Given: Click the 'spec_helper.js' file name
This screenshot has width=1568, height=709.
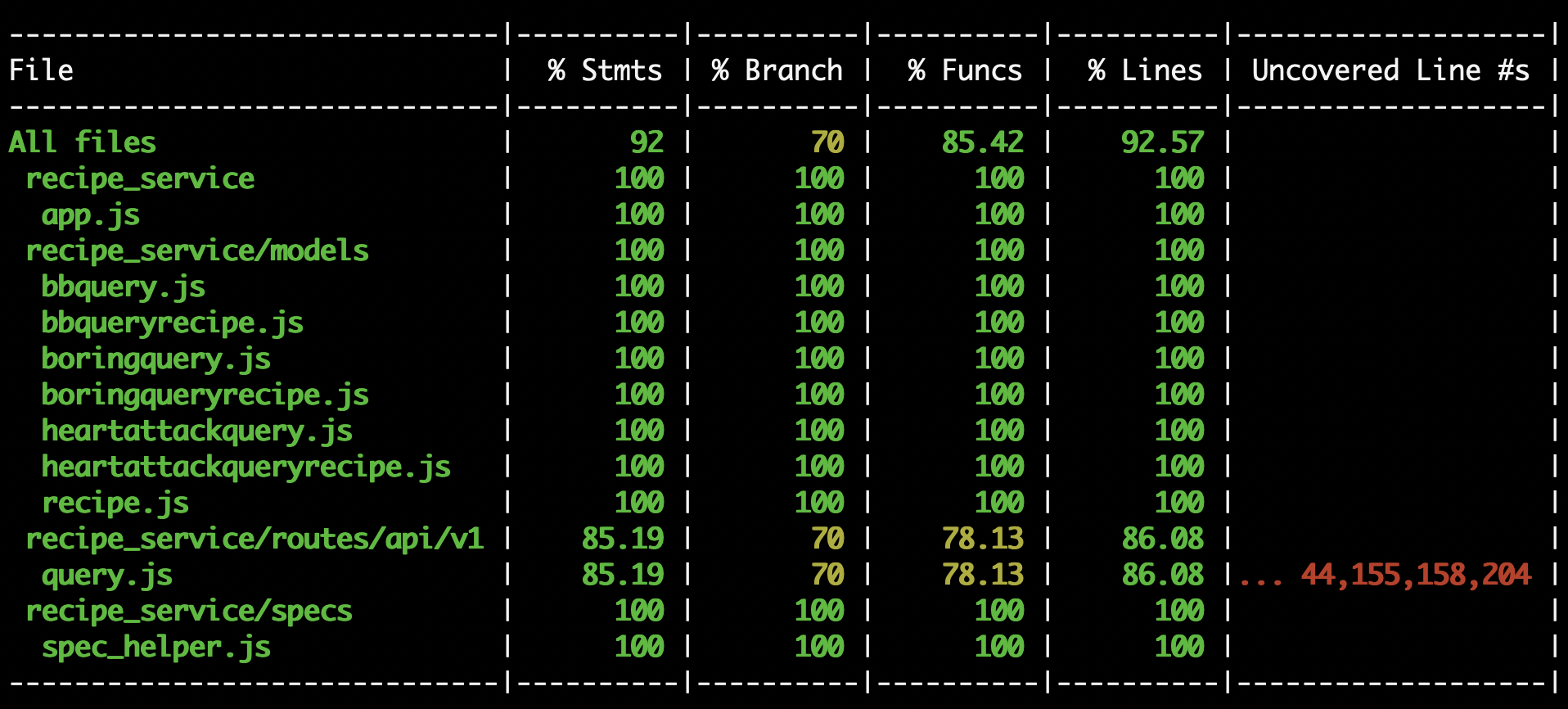Looking at the screenshot, I should coord(156,647).
